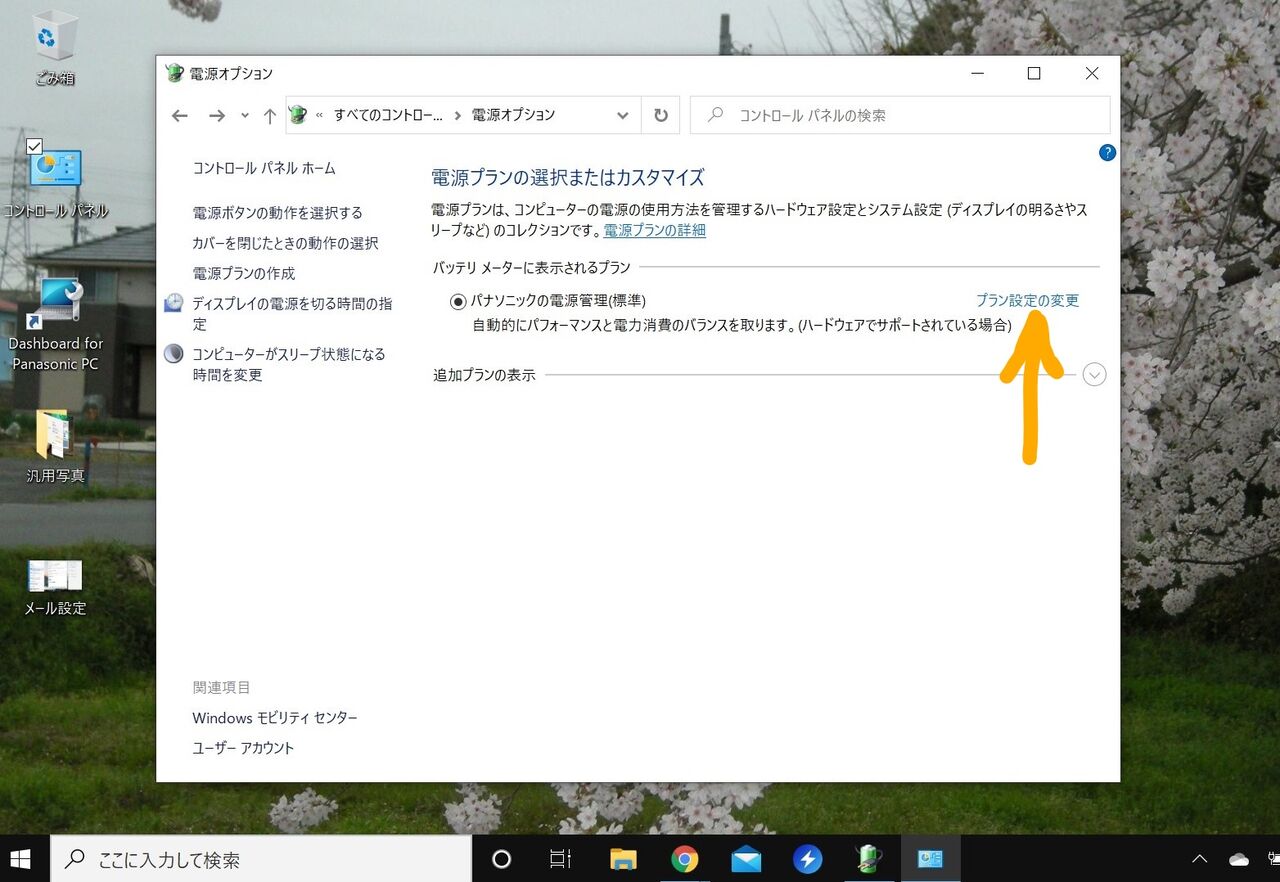This screenshot has height=882, width=1280.
Task: Click the Control Panel taskbar icon
Action: tap(931, 859)
